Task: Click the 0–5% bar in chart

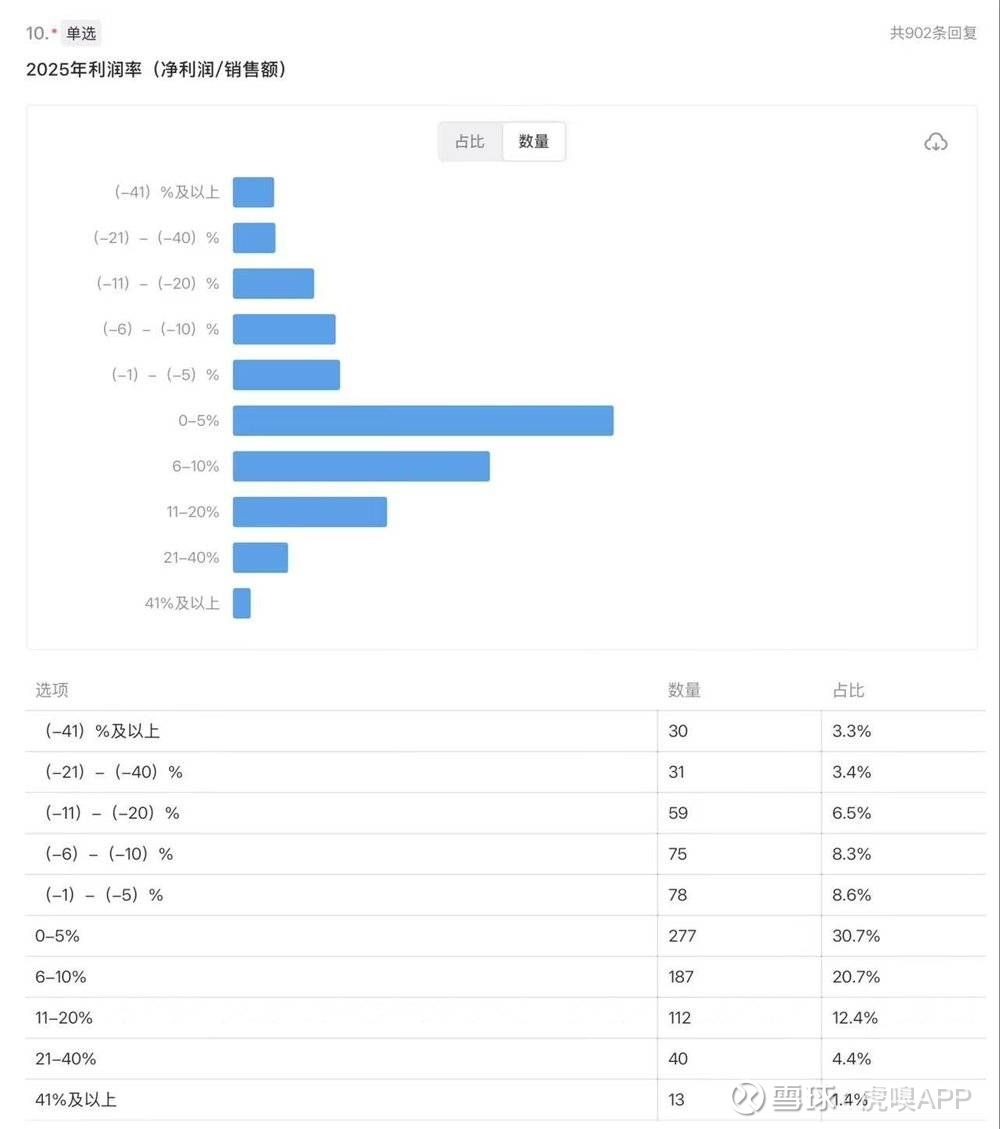Action: click(x=422, y=421)
